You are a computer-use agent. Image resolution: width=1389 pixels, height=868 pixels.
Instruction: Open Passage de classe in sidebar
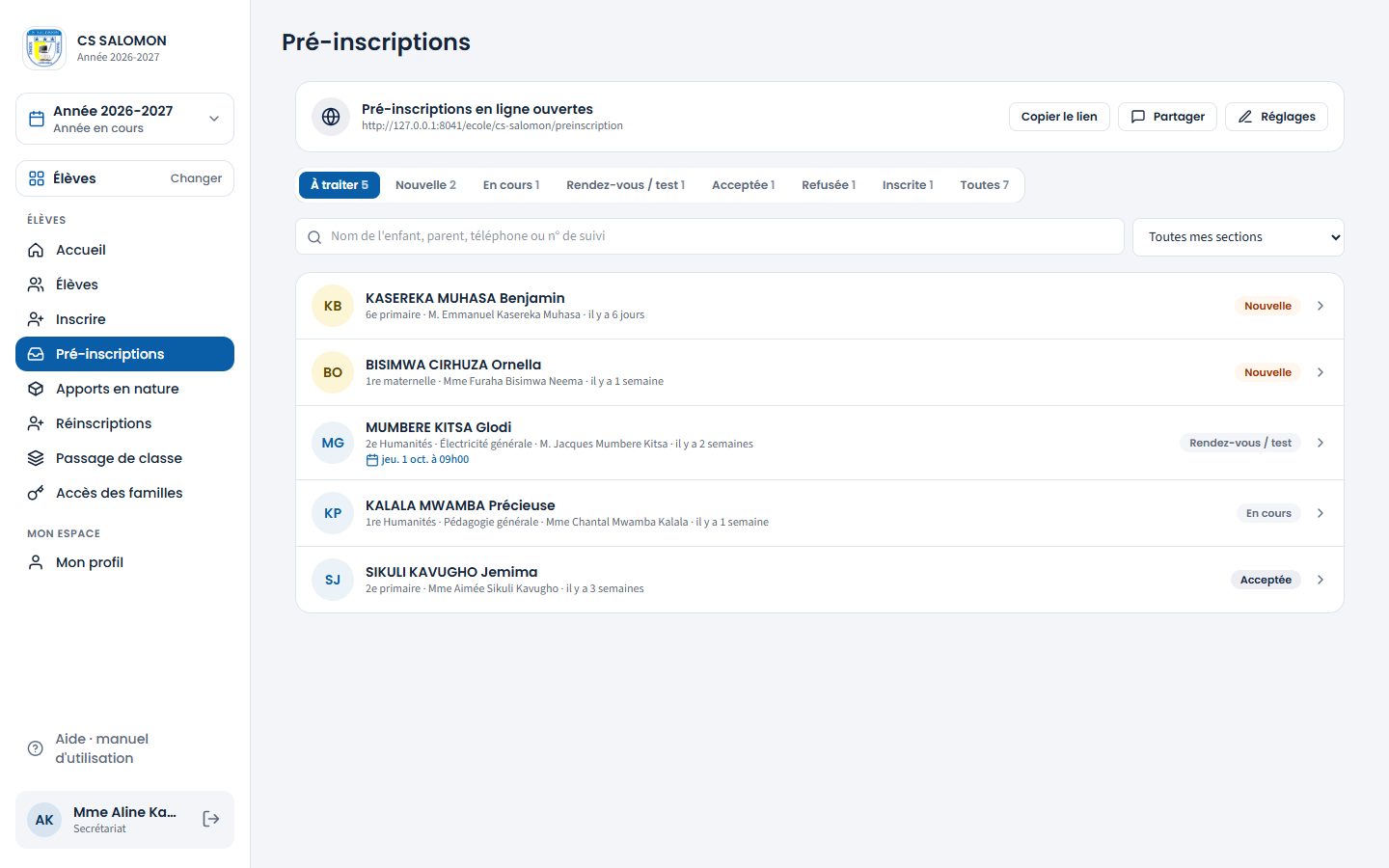point(124,458)
